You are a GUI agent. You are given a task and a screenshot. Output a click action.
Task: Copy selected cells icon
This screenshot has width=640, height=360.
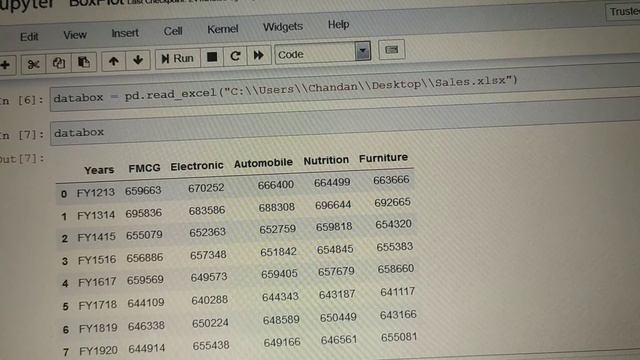58,63
